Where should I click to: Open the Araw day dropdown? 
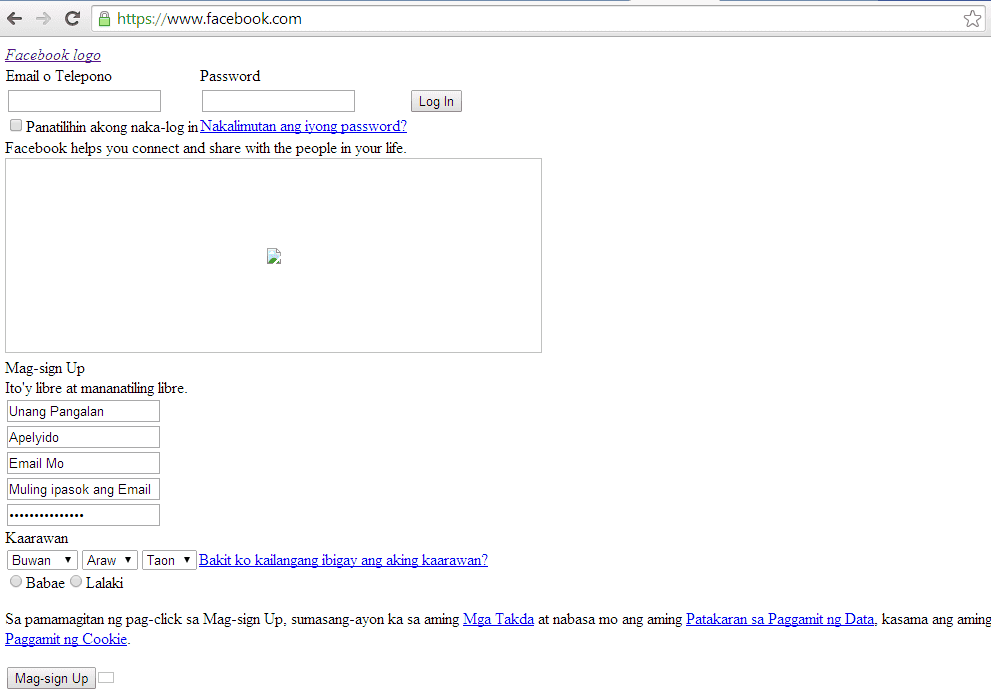tap(110, 560)
